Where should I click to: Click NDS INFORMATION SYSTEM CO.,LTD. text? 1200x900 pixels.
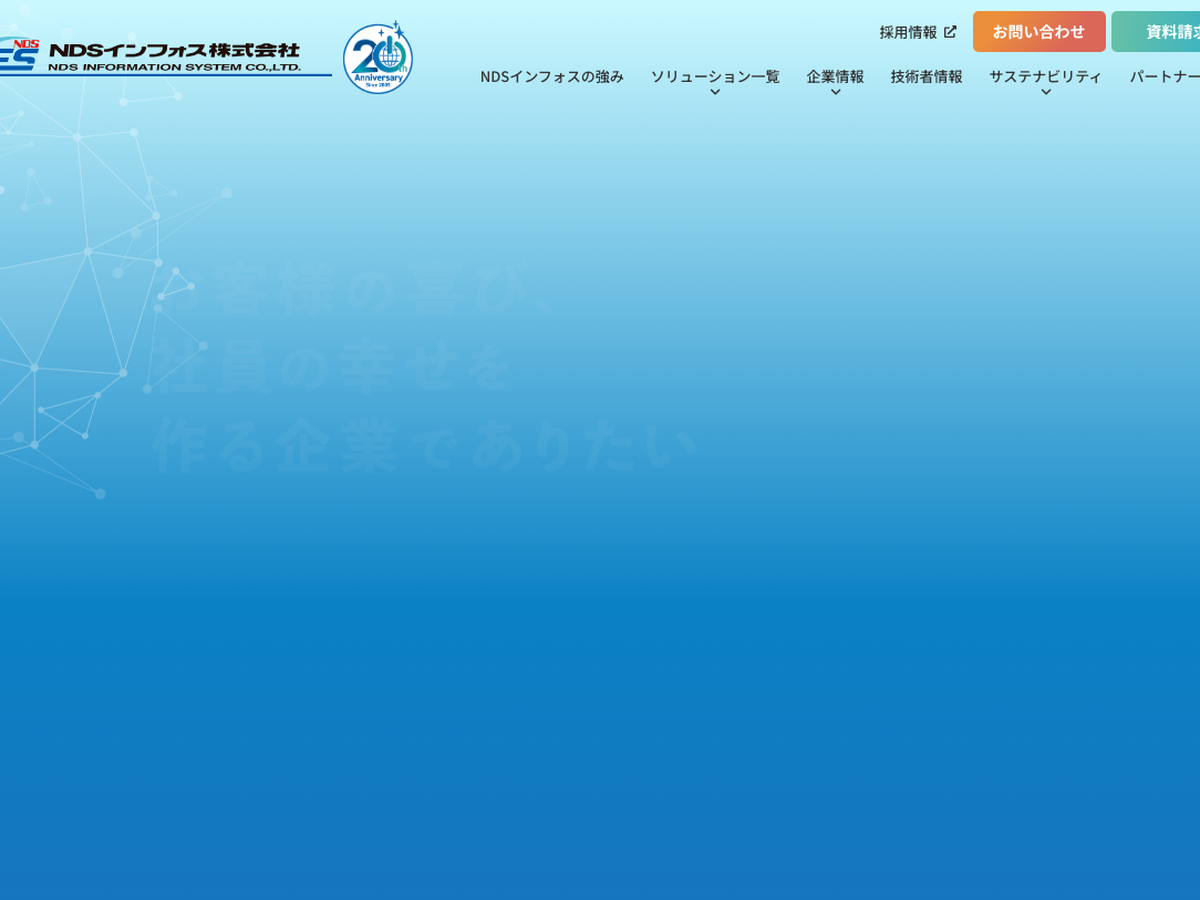coord(174,67)
